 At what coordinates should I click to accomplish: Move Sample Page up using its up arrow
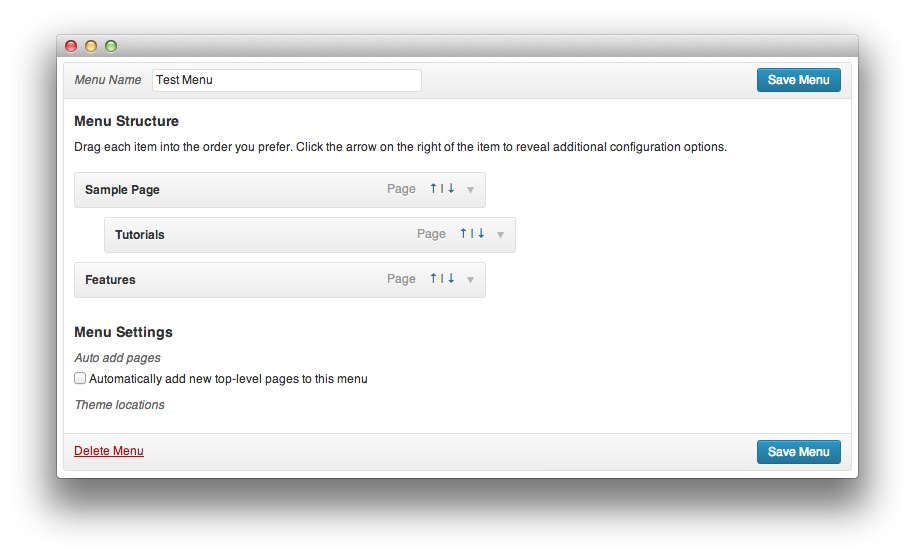click(433, 189)
